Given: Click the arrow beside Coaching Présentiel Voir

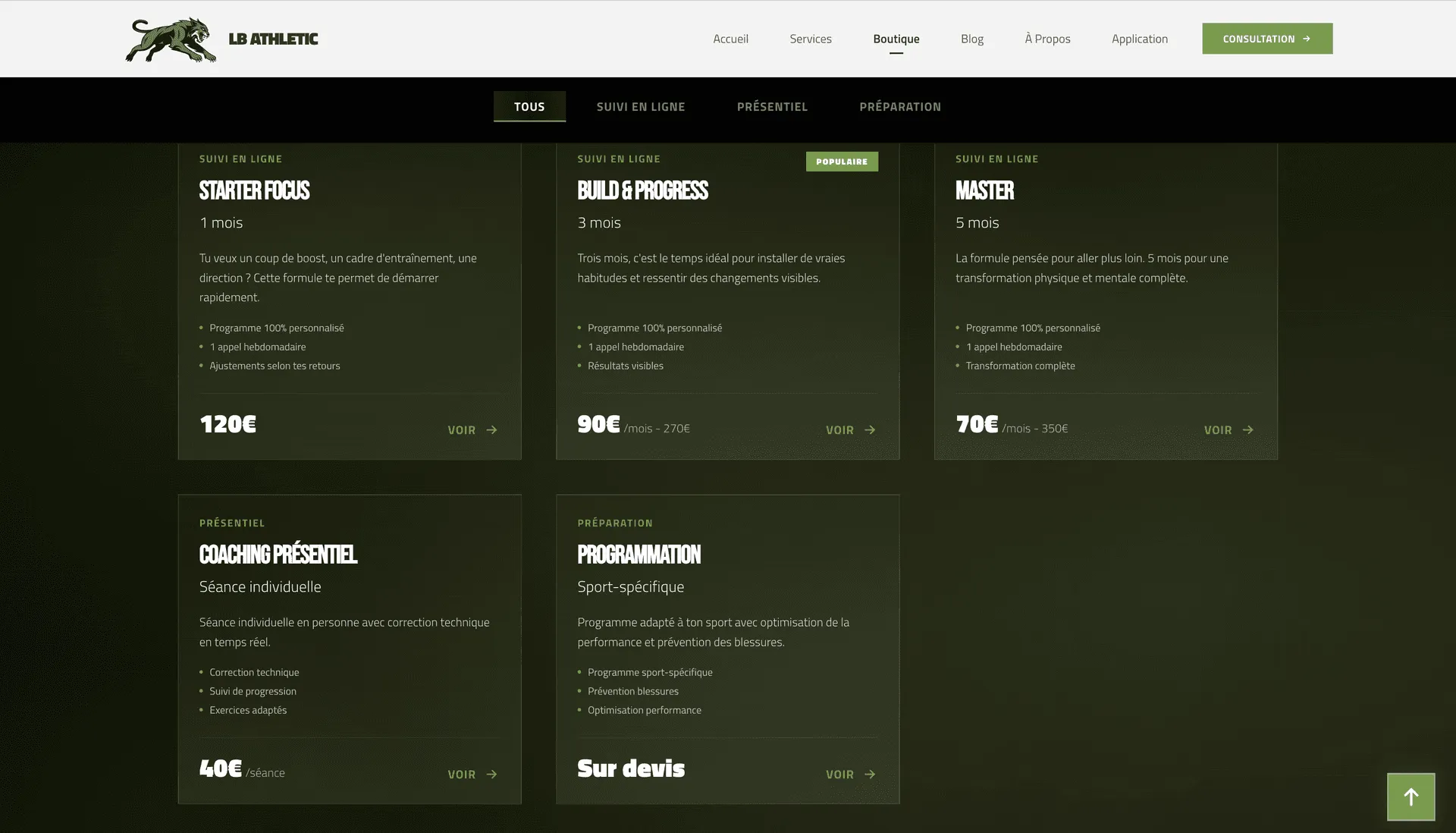Looking at the screenshot, I should (491, 775).
